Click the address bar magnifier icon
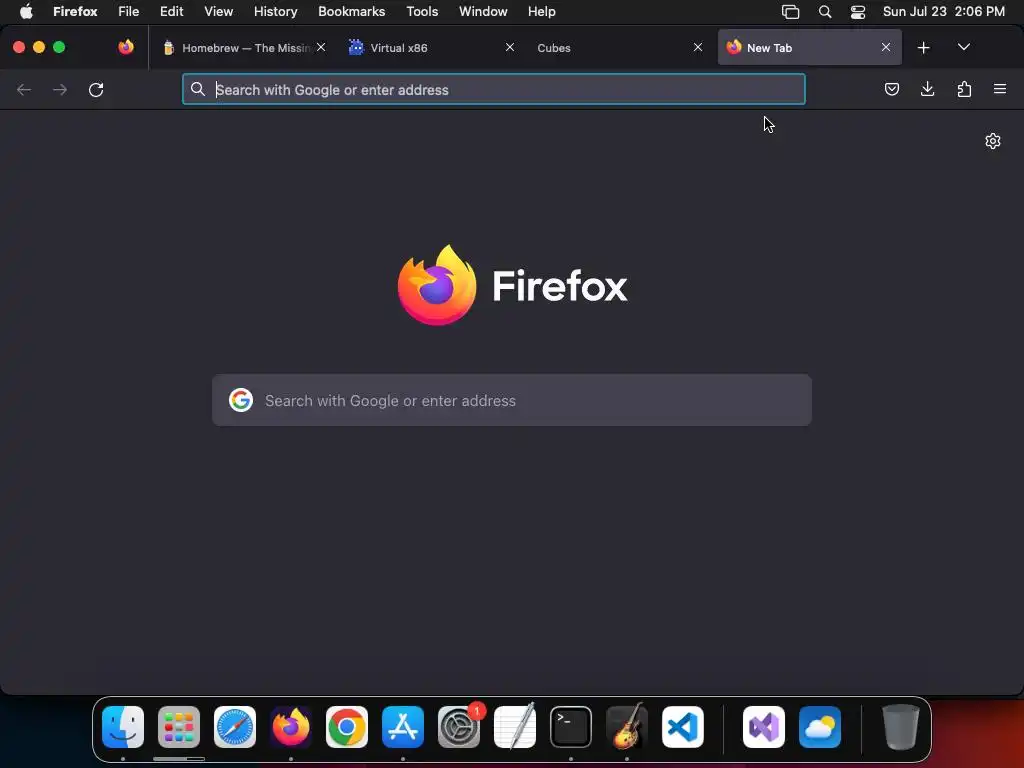Image resolution: width=1024 pixels, height=768 pixels. coord(198,89)
